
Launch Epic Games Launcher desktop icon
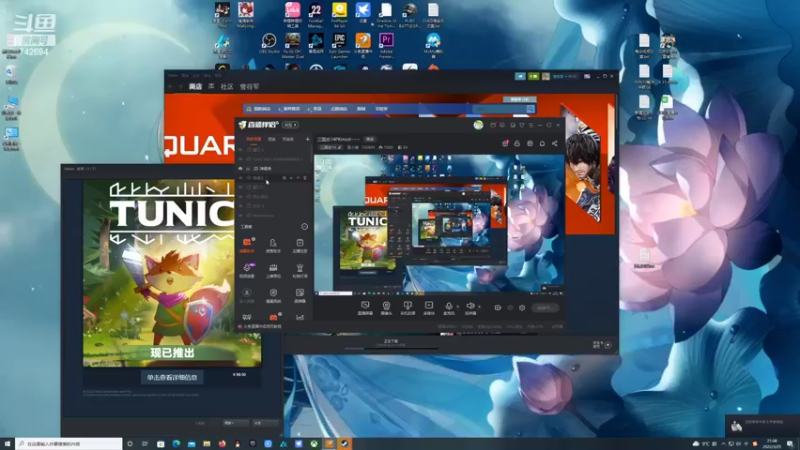point(339,44)
